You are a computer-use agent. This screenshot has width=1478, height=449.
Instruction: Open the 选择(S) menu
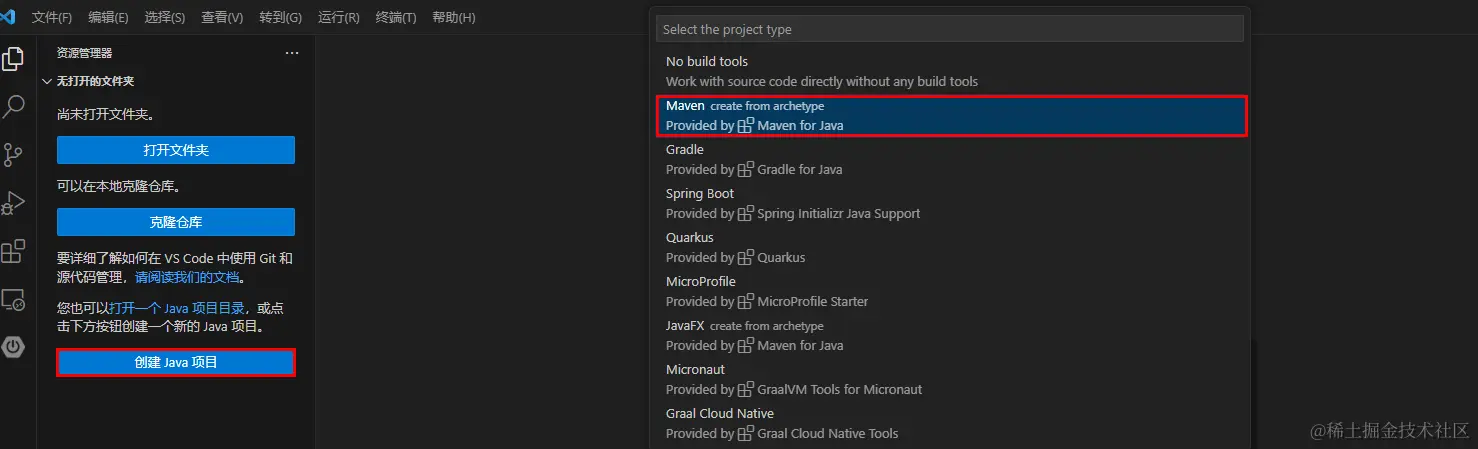pos(165,18)
